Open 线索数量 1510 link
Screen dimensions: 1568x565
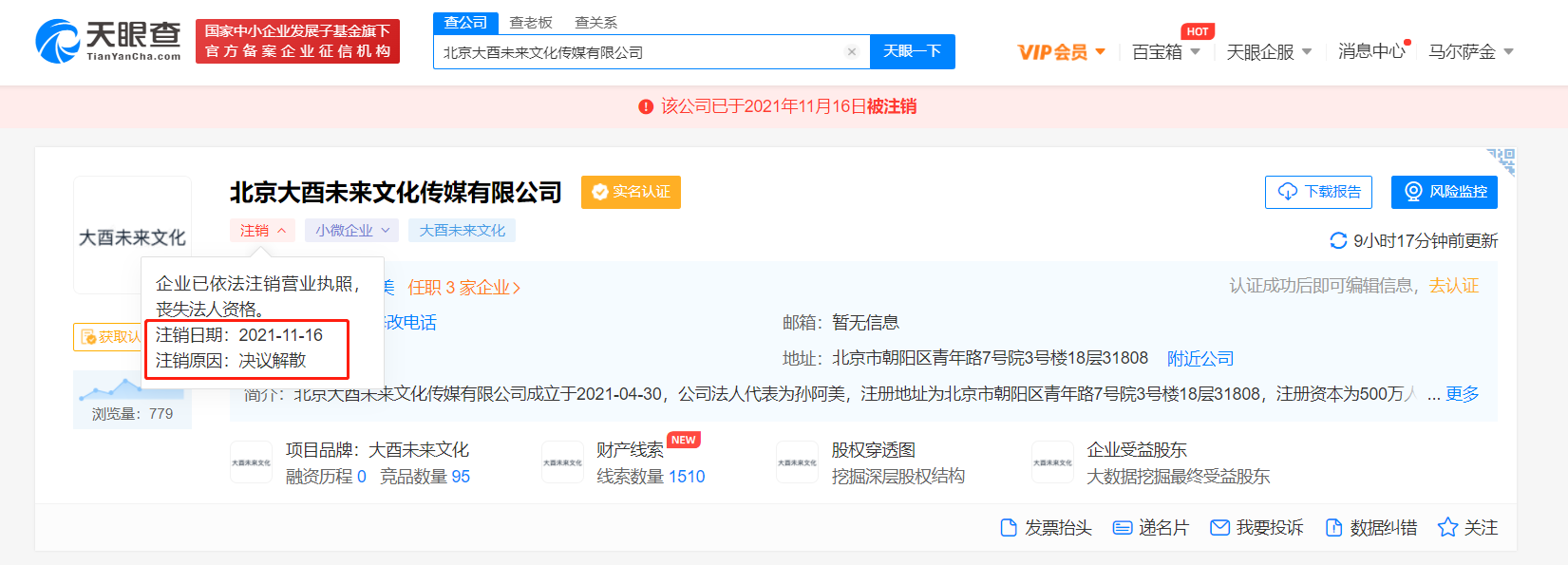click(651, 477)
